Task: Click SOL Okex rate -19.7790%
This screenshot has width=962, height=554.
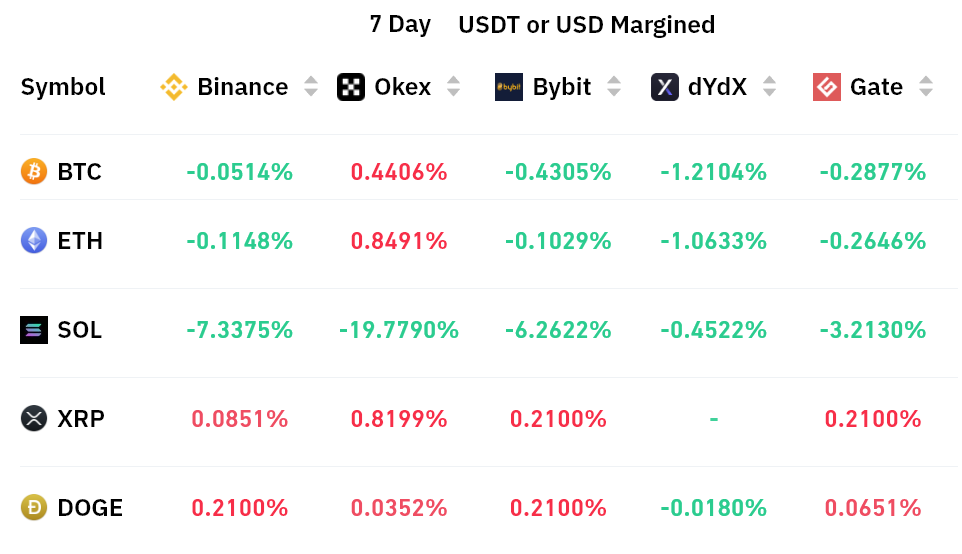Action: point(399,330)
